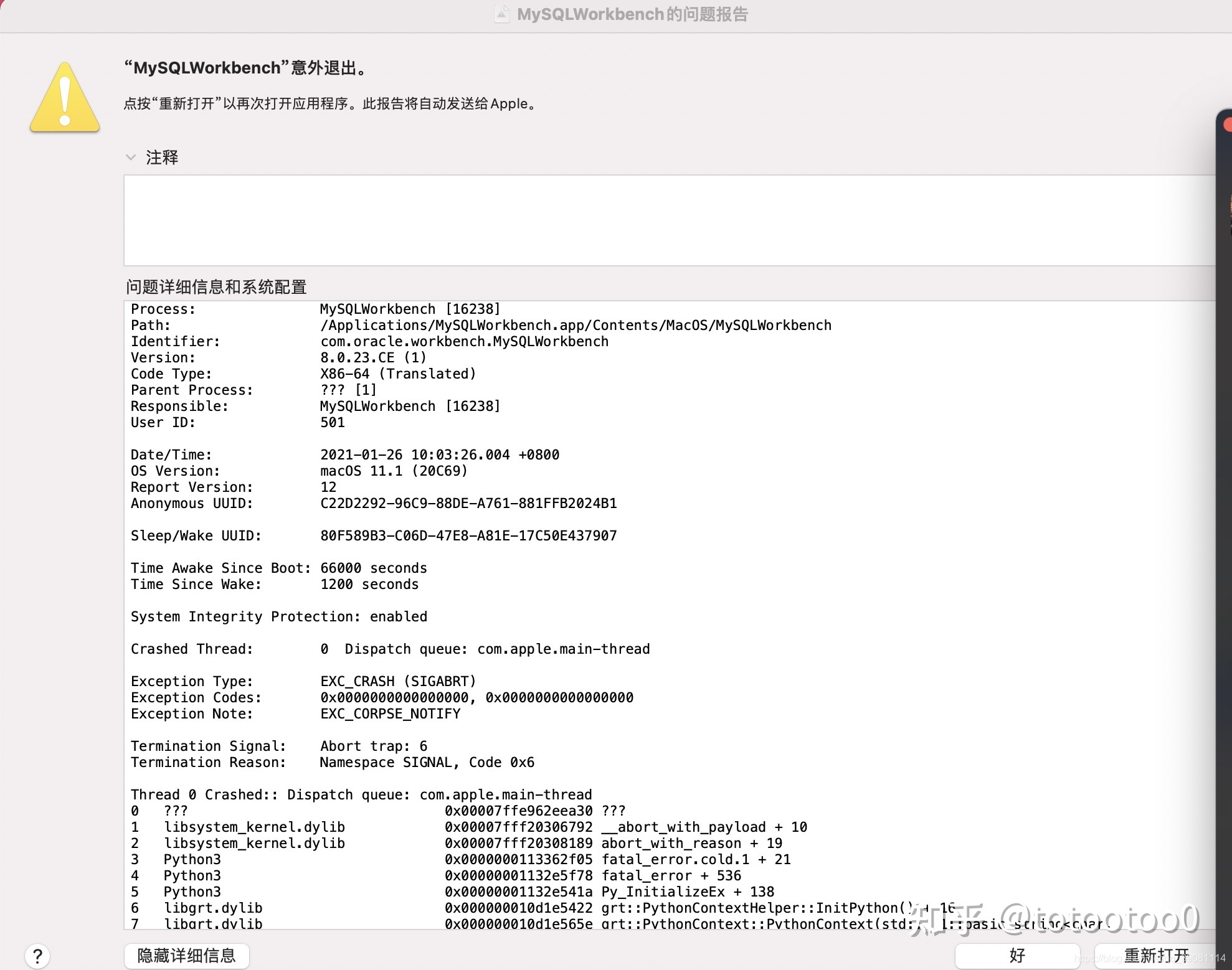Click the code type X86-64 (Translated)
This screenshot has height=970, width=1232.
398,374
